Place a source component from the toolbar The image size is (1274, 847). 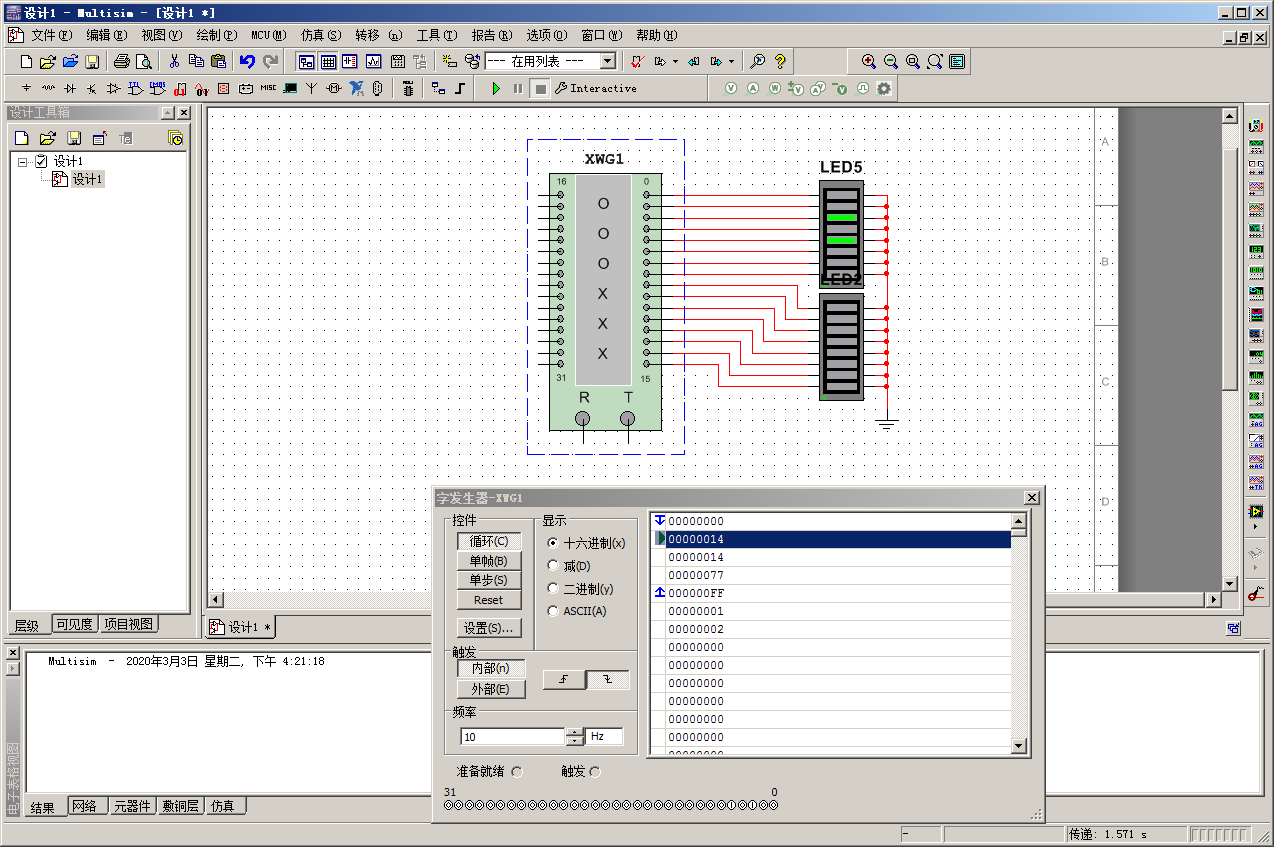(26, 88)
